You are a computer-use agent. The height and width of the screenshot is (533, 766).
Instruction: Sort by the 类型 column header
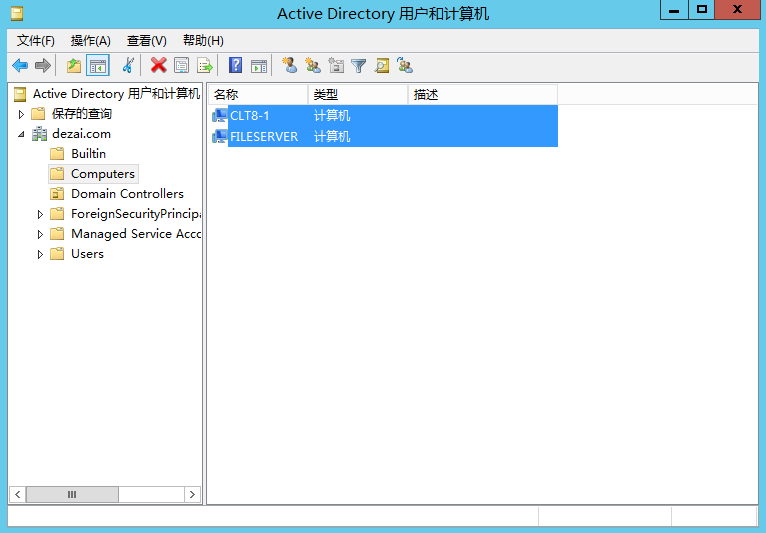pyautogui.click(x=358, y=95)
